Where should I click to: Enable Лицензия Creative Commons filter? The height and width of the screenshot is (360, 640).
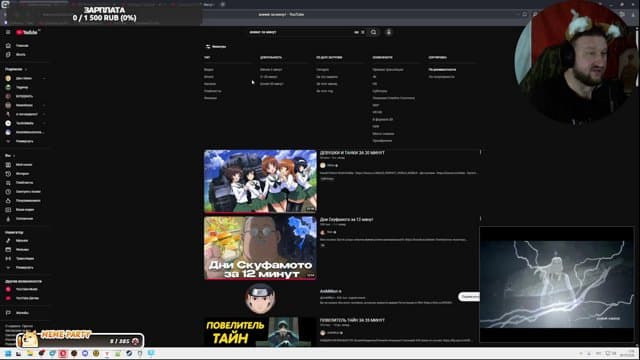pos(393,98)
